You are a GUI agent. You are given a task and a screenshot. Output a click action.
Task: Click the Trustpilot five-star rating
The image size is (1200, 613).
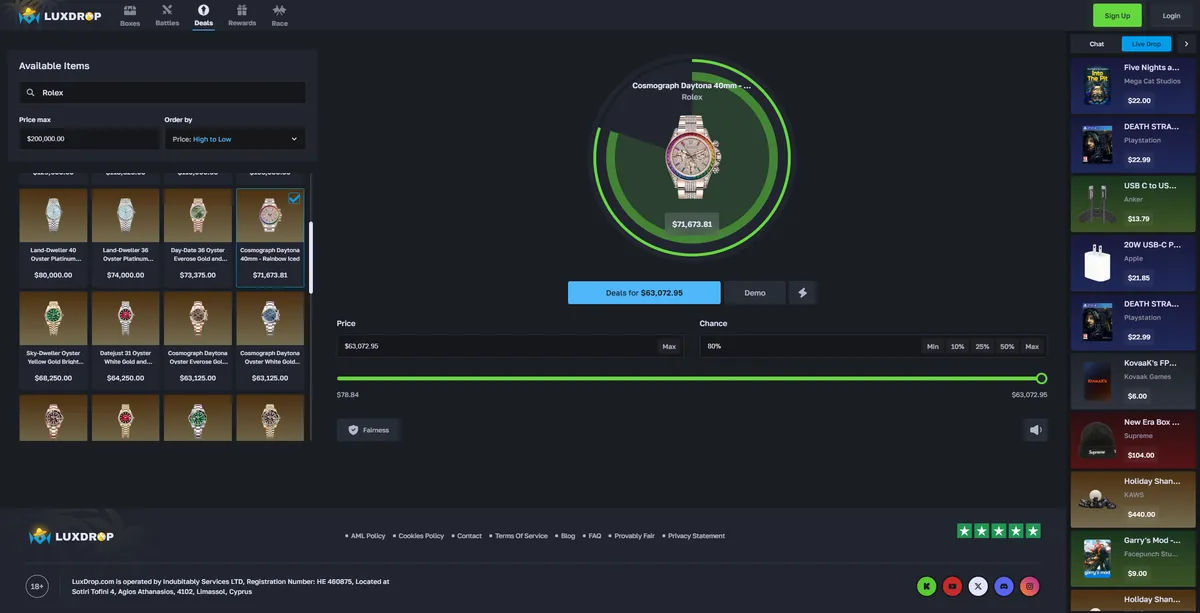pos(999,531)
